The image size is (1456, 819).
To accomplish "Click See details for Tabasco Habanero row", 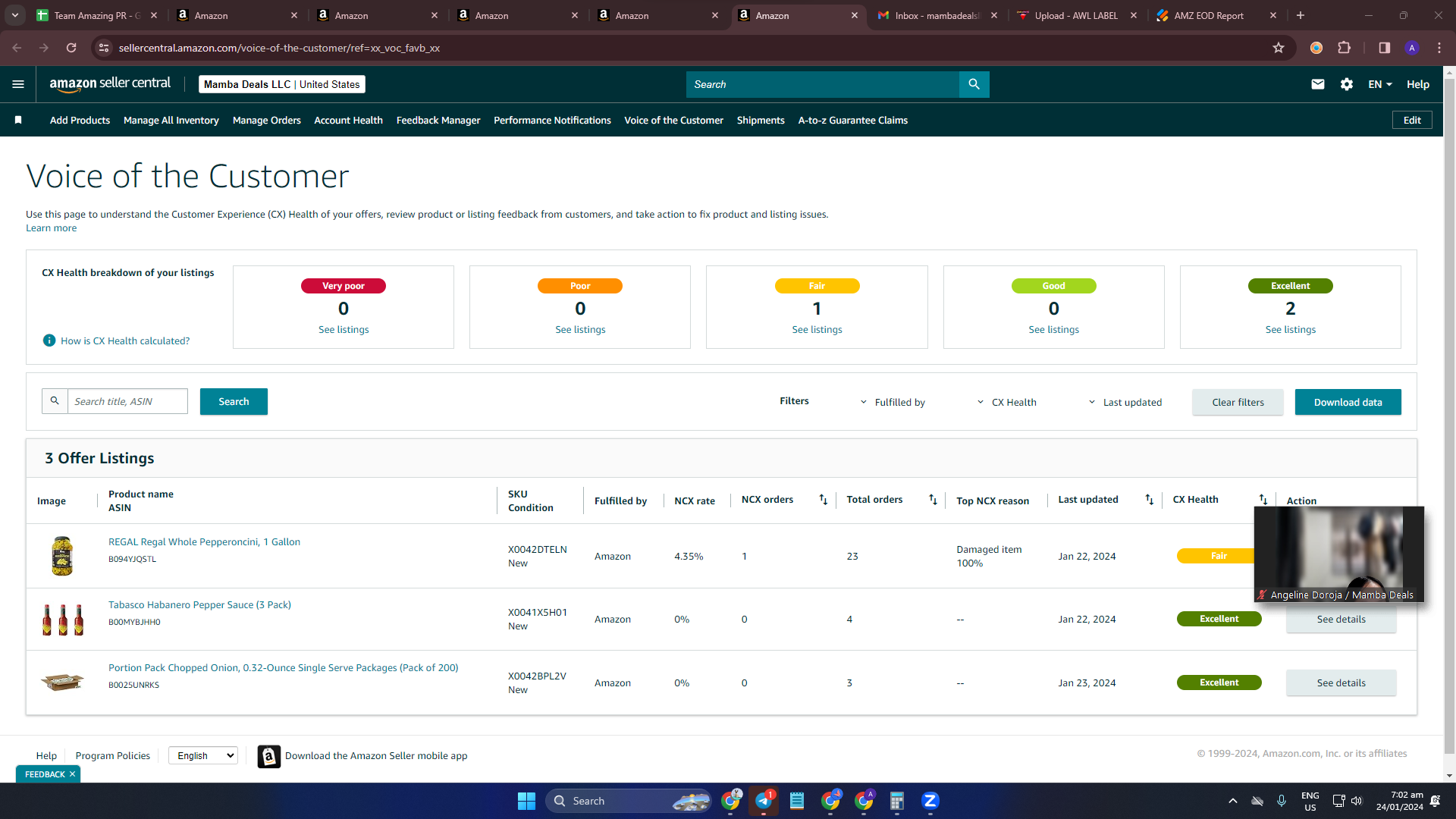I will (x=1341, y=620).
